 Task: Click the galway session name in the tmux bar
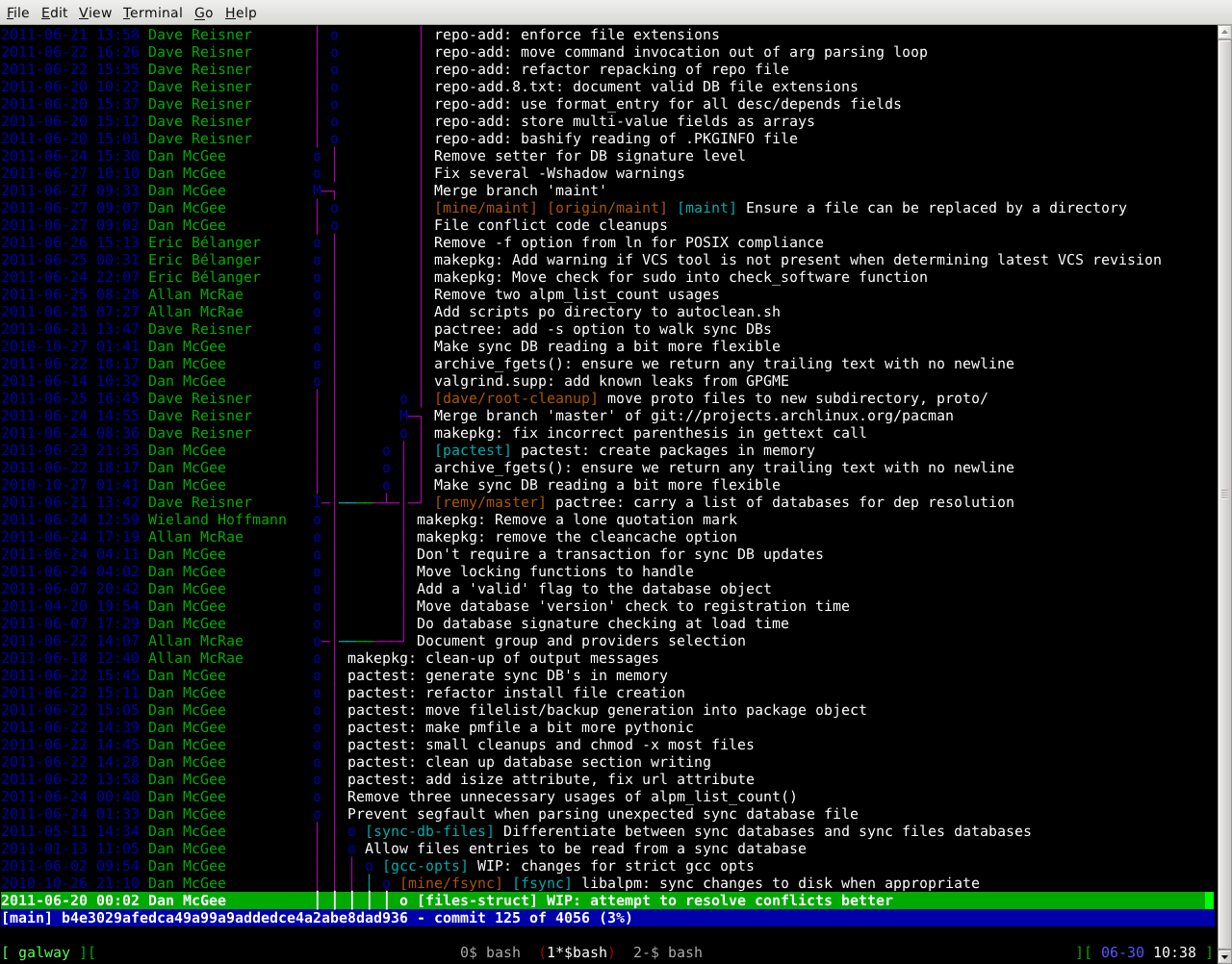click(44, 952)
